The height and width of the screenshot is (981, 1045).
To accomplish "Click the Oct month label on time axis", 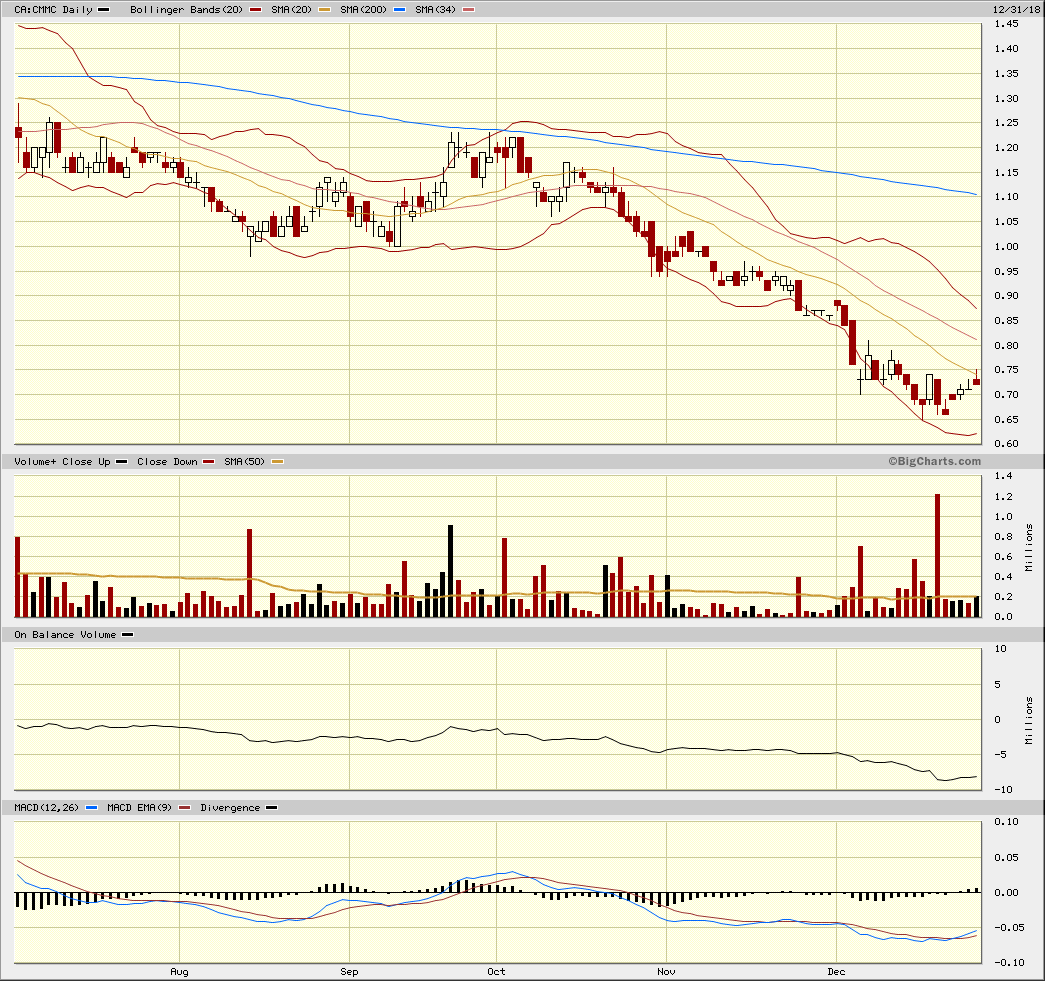I will 497,972.
